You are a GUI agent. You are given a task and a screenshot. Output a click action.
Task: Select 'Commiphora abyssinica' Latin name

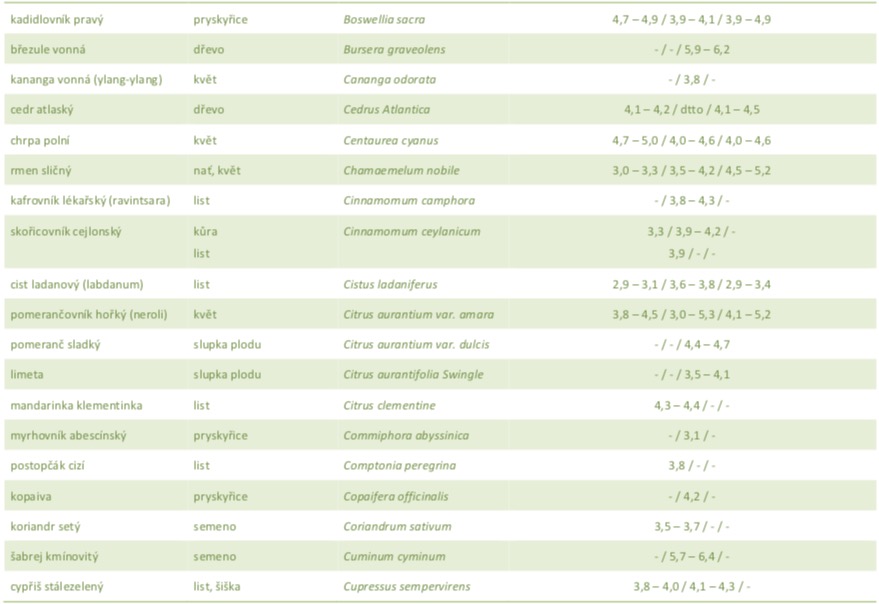406,436
